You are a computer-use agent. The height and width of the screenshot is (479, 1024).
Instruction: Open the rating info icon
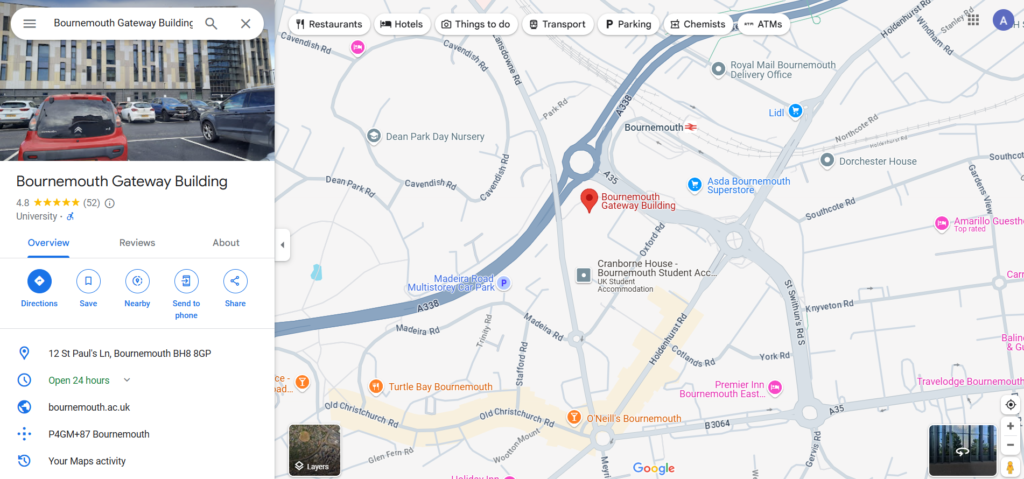(x=110, y=203)
